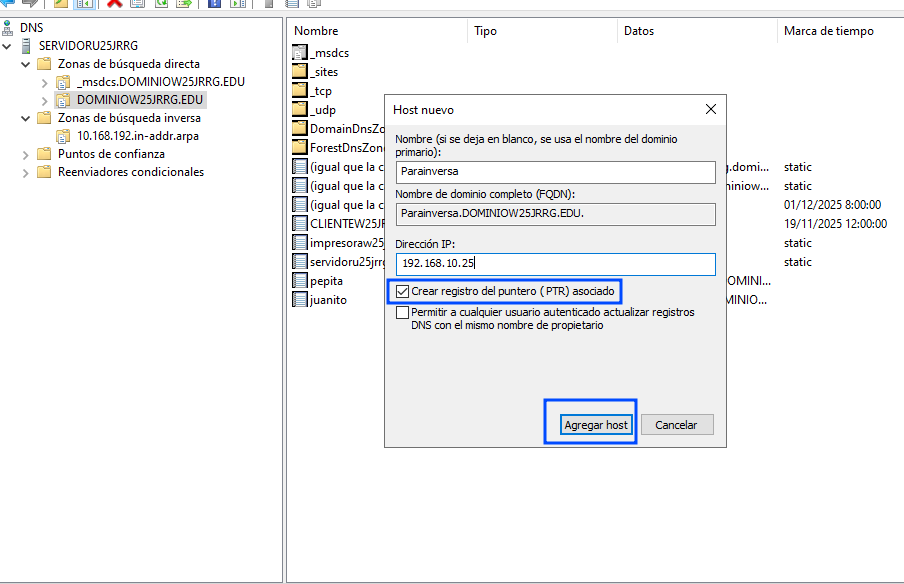Click the FQDN field Parainversa.DOMINIOW25JRRG.EDU.
Viewport: 904px width, 584px height.
[x=556, y=214]
